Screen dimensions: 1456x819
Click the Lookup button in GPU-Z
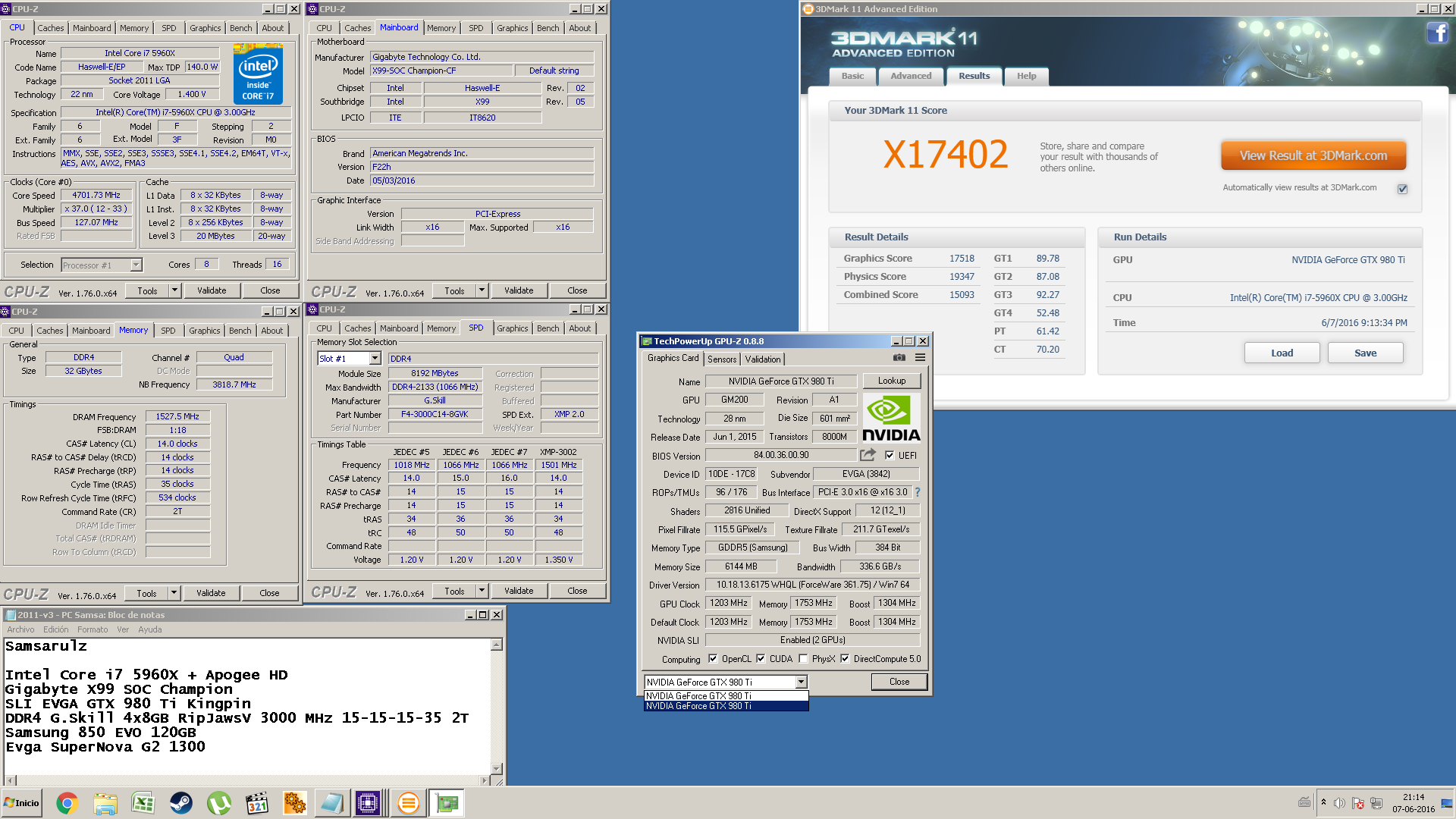pyautogui.click(x=891, y=381)
